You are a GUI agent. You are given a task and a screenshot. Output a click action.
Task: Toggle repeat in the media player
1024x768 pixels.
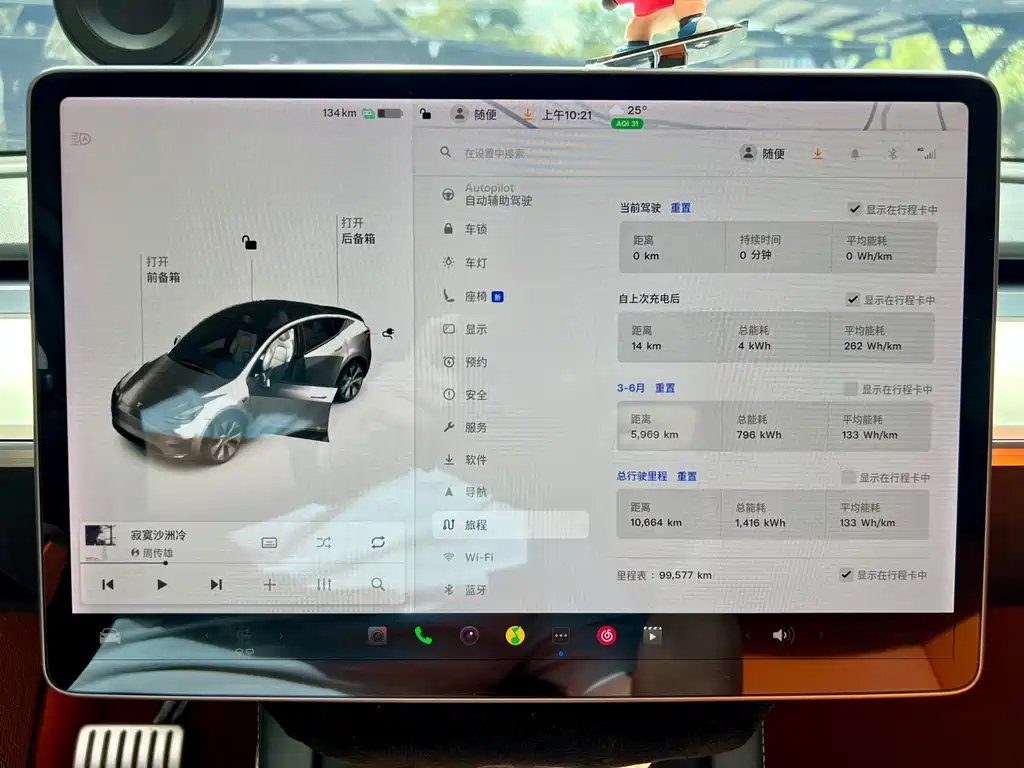(377, 542)
